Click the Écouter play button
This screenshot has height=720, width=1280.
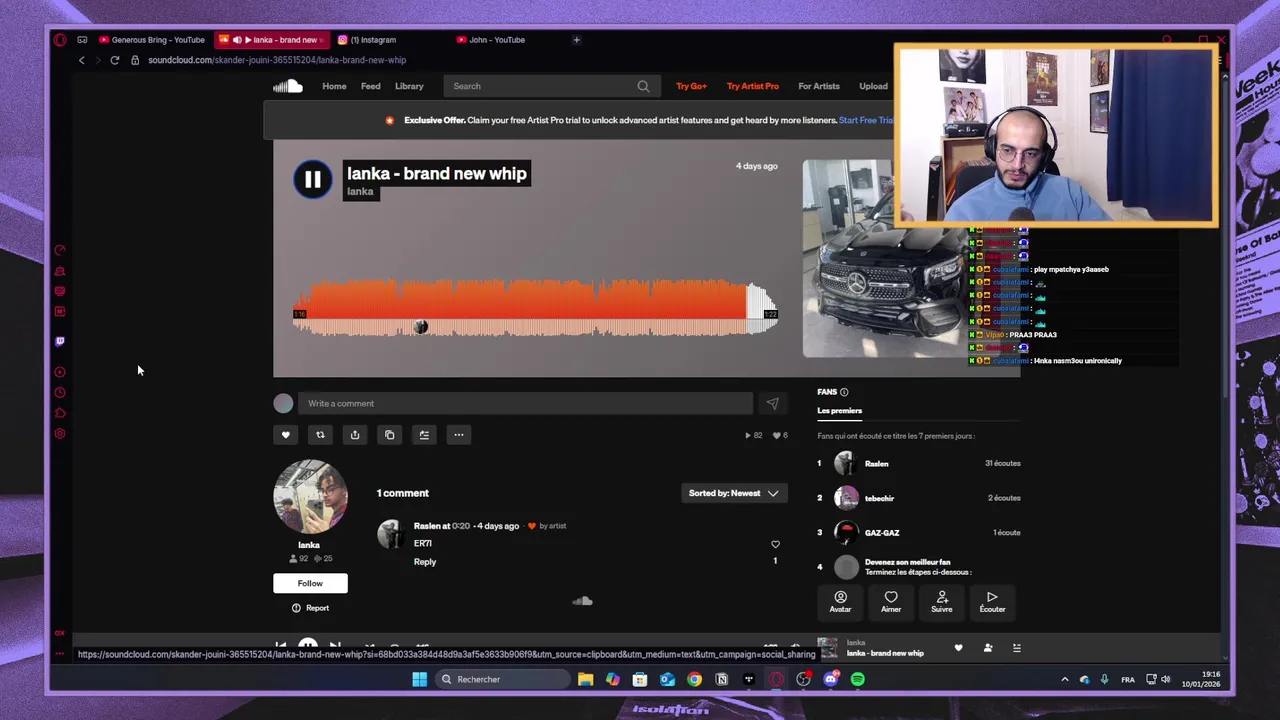pyautogui.click(x=992, y=602)
